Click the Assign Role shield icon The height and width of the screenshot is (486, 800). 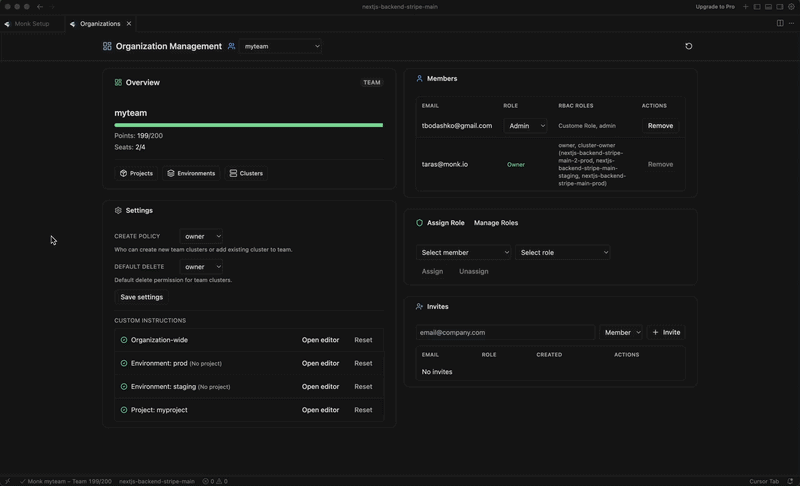pyautogui.click(x=419, y=223)
